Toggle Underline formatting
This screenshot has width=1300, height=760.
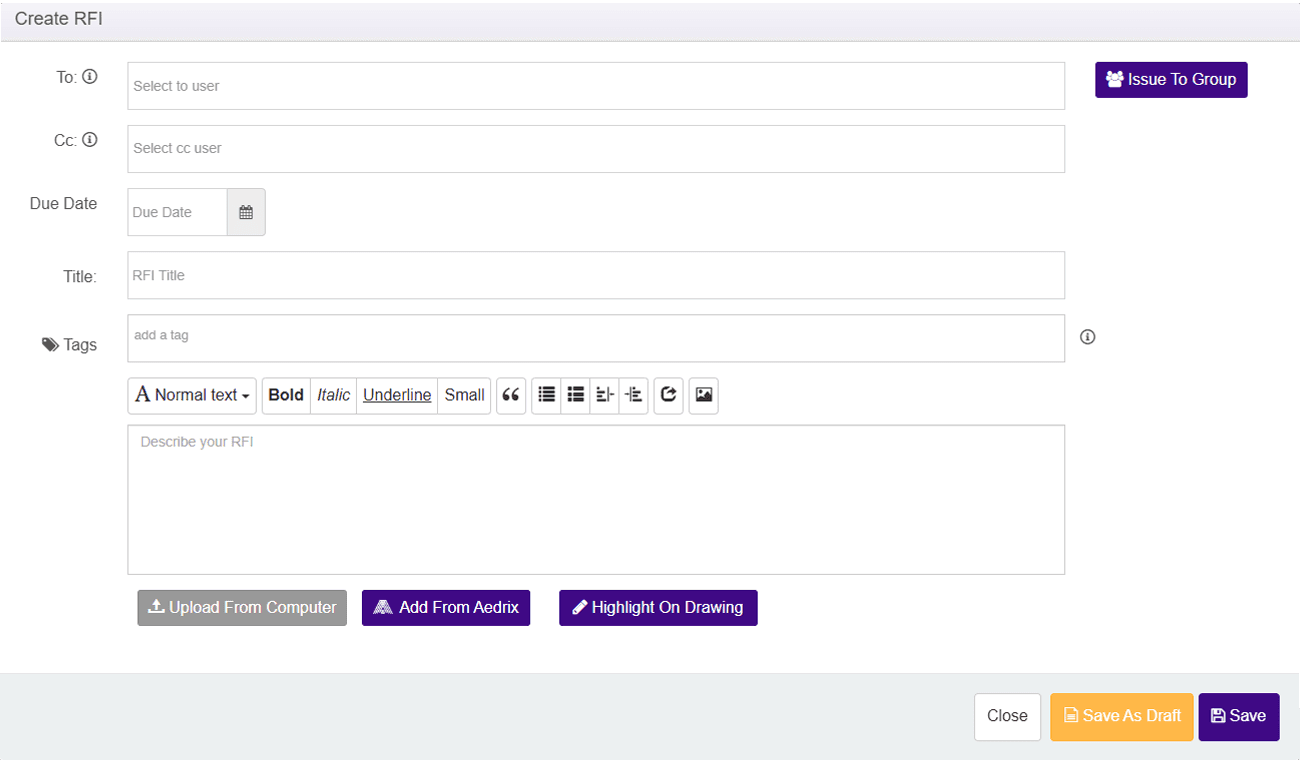pyautogui.click(x=397, y=395)
